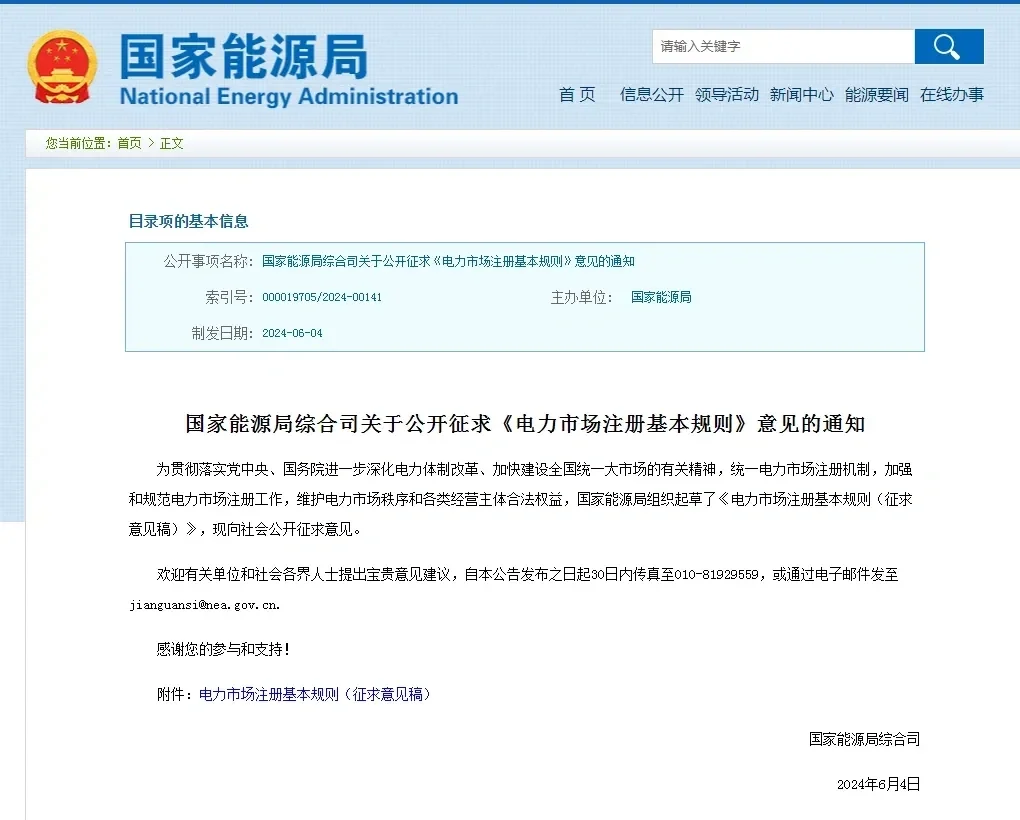
Task: Click 首页 in the breadcrumb trail
Action: (131, 143)
